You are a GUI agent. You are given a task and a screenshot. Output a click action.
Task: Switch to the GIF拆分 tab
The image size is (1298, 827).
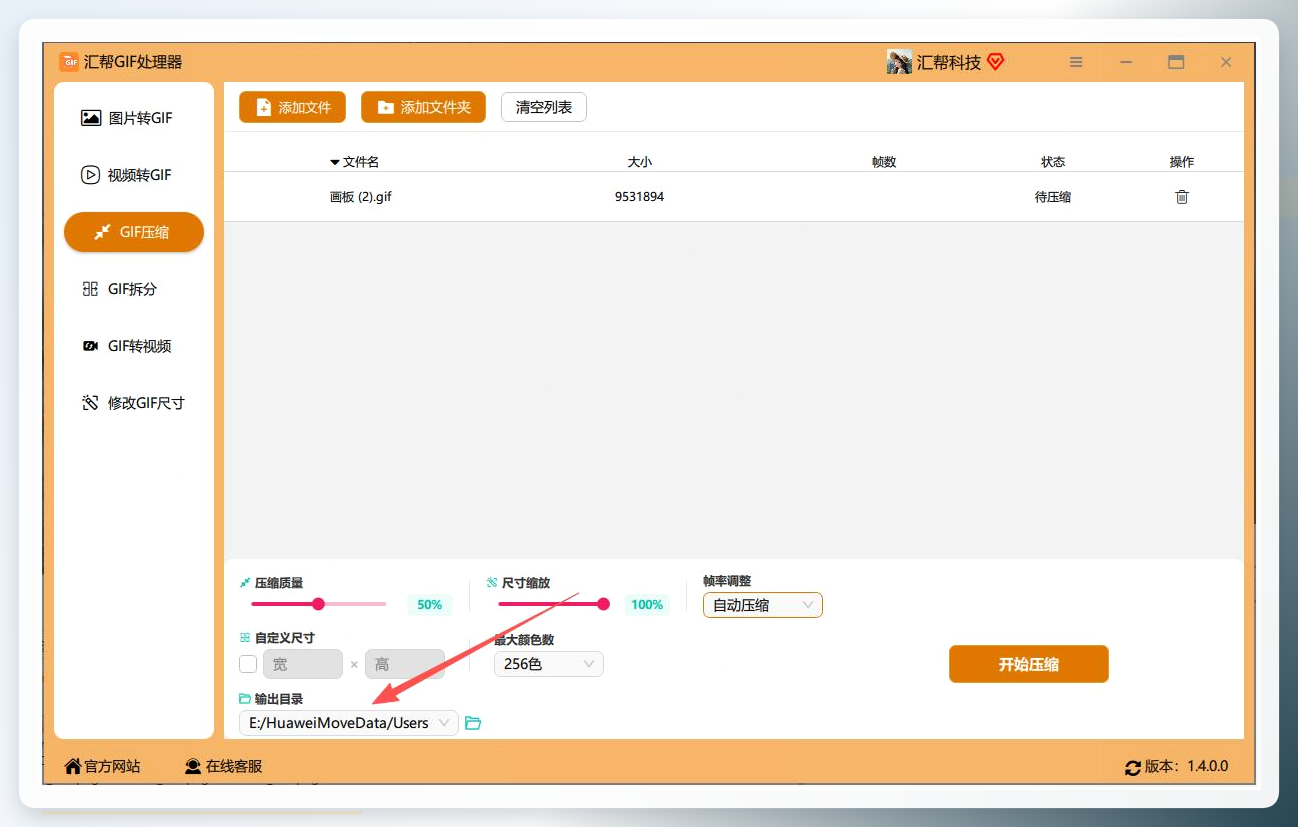(x=134, y=289)
